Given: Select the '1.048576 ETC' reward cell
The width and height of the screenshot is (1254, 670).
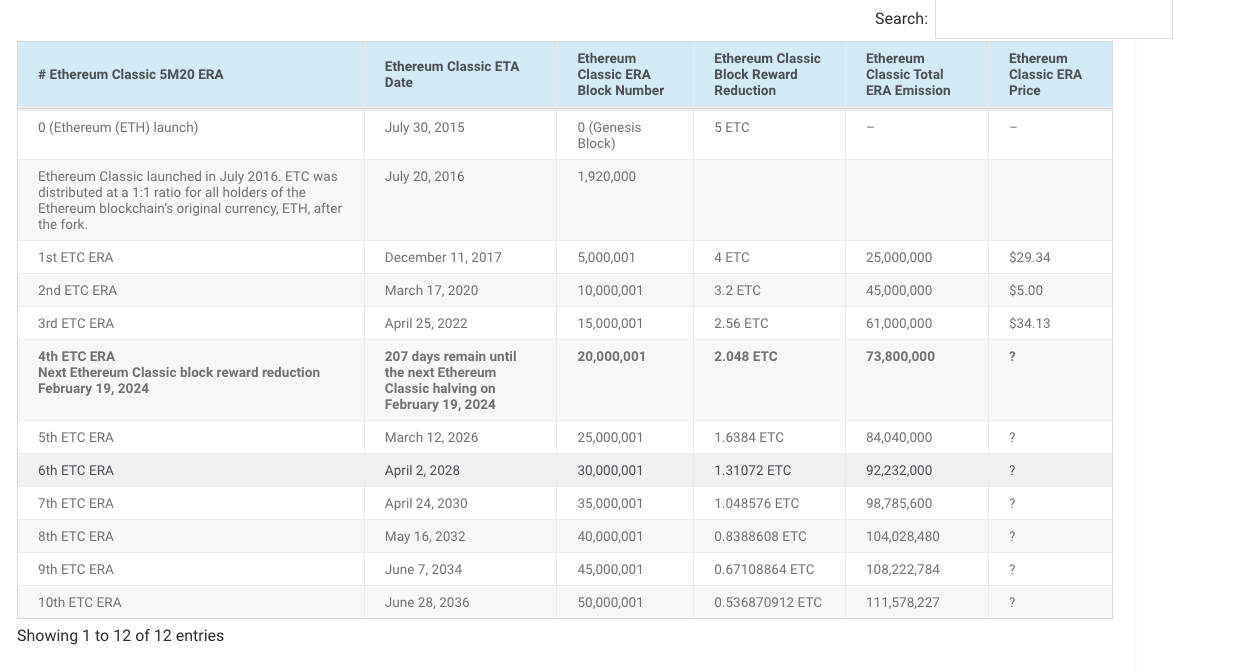Looking at the screenshot, I should tap(769, 503).
